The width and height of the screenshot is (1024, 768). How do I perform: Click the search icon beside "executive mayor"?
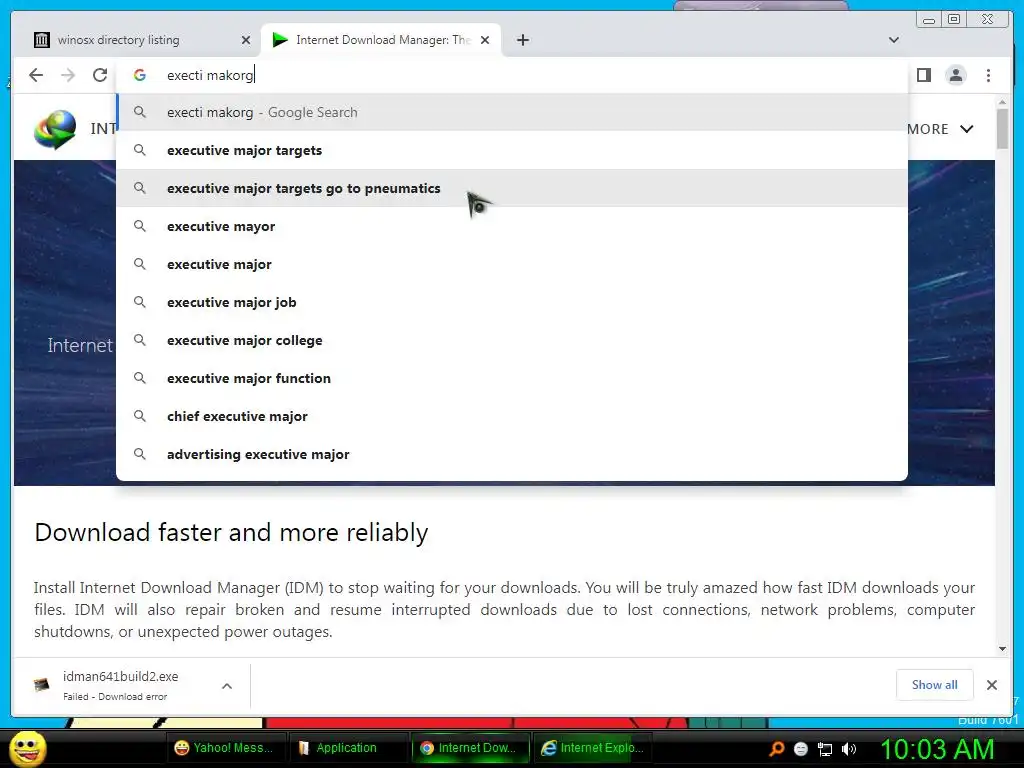coord(140,226)
